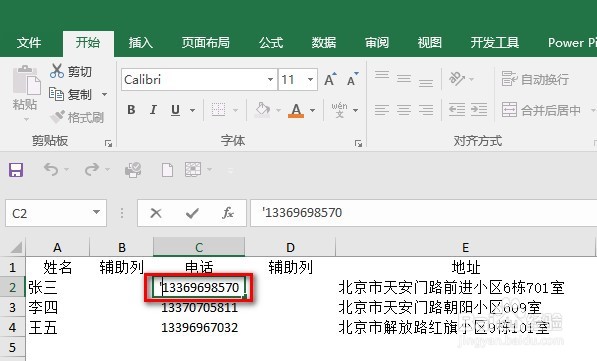Open the borders icon
This screenshot has width=597, height=361.
[x=219, y=110]
